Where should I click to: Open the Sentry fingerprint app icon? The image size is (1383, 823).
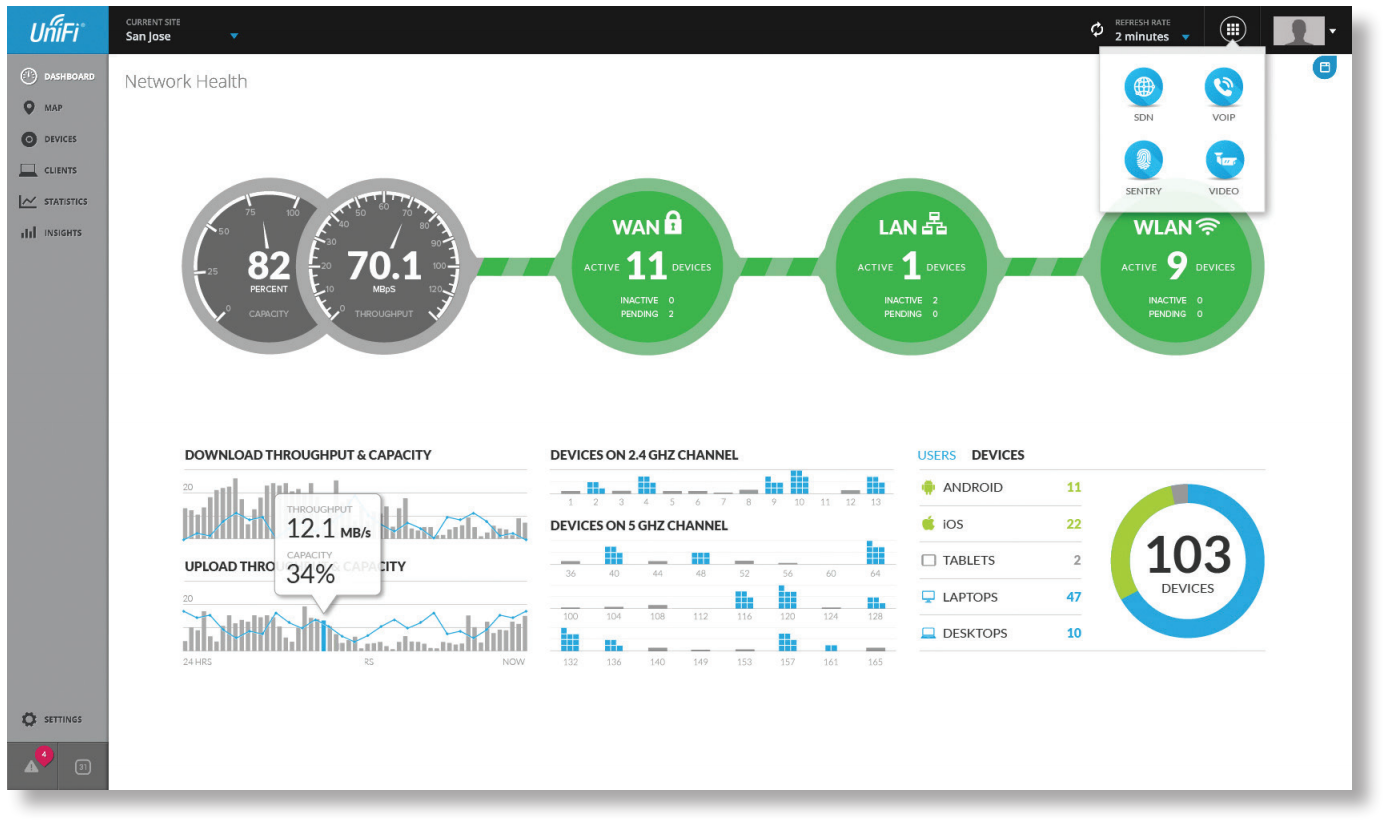(1143, 161)
